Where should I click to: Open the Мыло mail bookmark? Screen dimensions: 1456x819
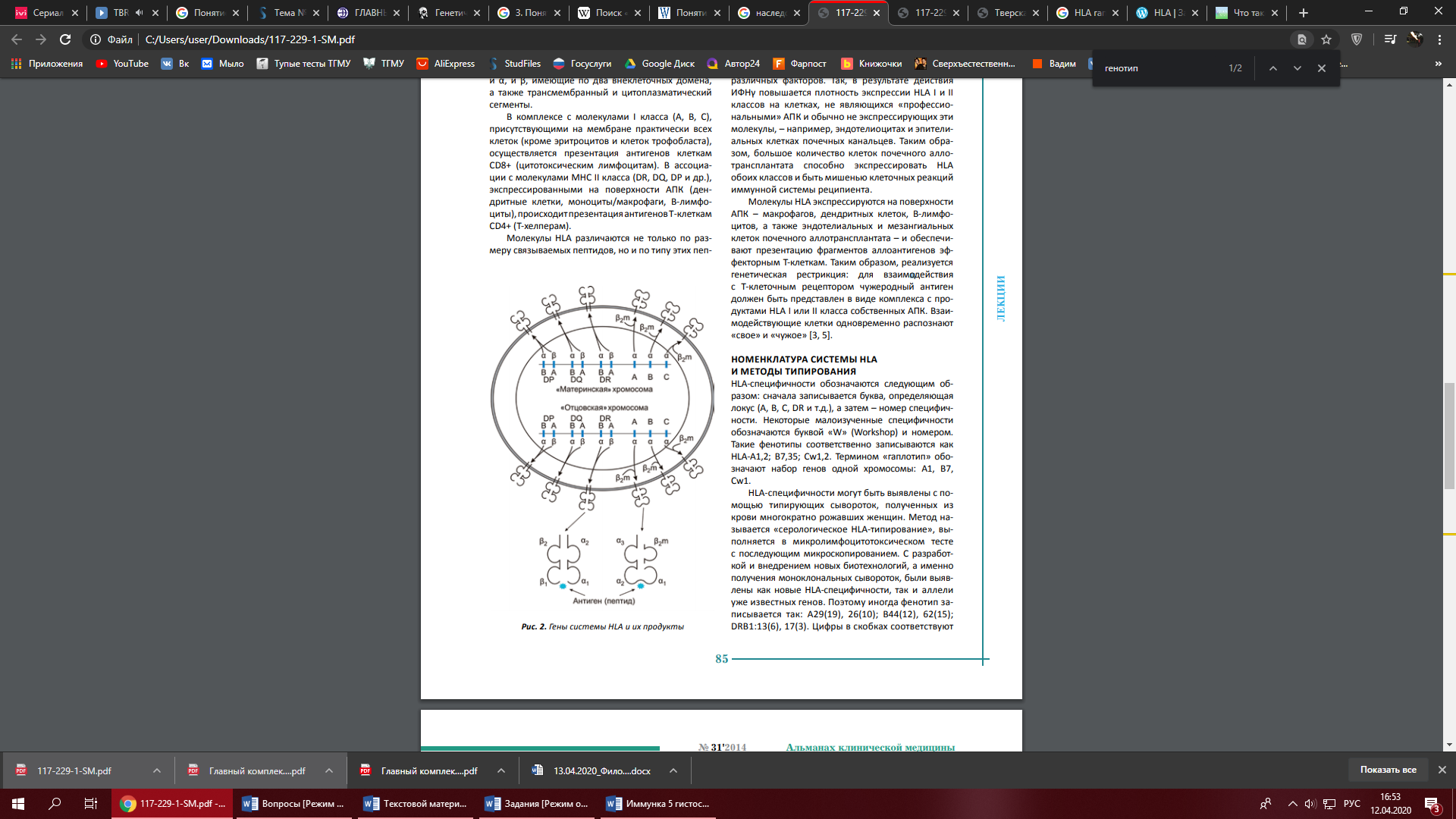pos(222,64)
